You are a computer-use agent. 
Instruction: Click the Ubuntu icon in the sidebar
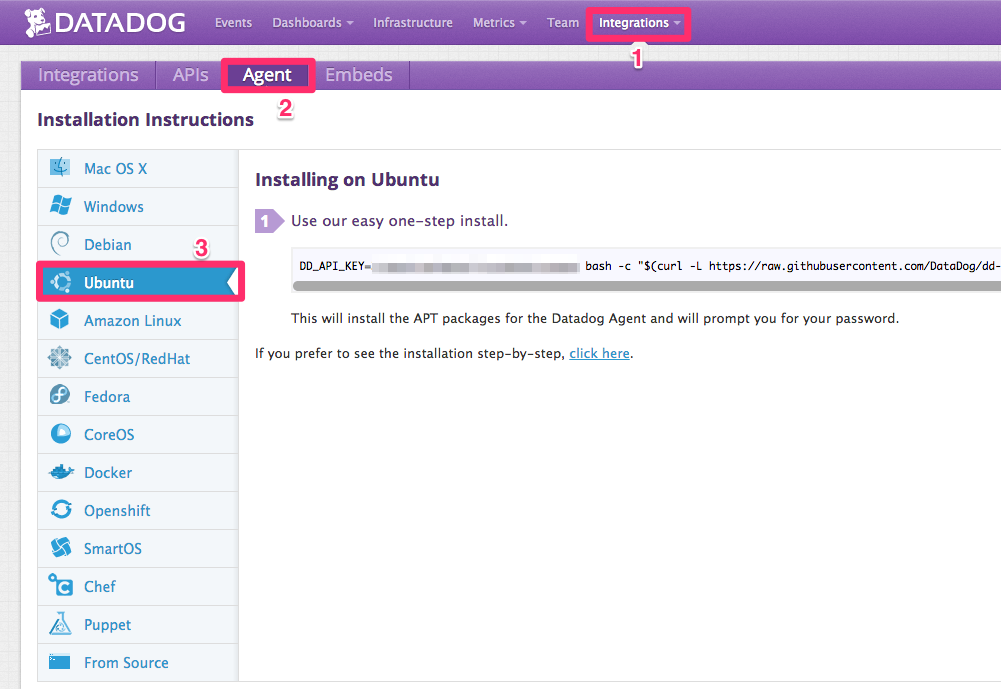[x=62, y=282]
